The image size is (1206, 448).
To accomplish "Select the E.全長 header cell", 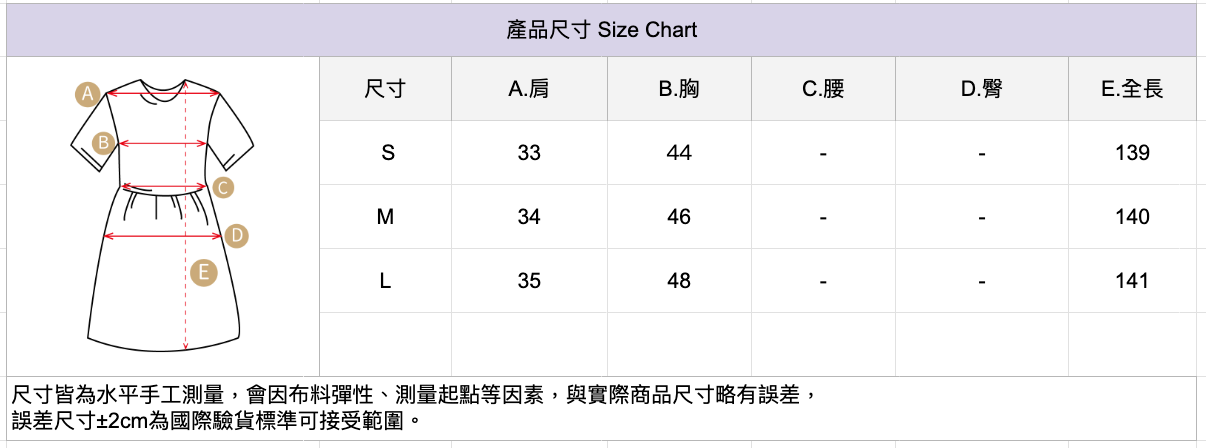I will click(1132, 89).
